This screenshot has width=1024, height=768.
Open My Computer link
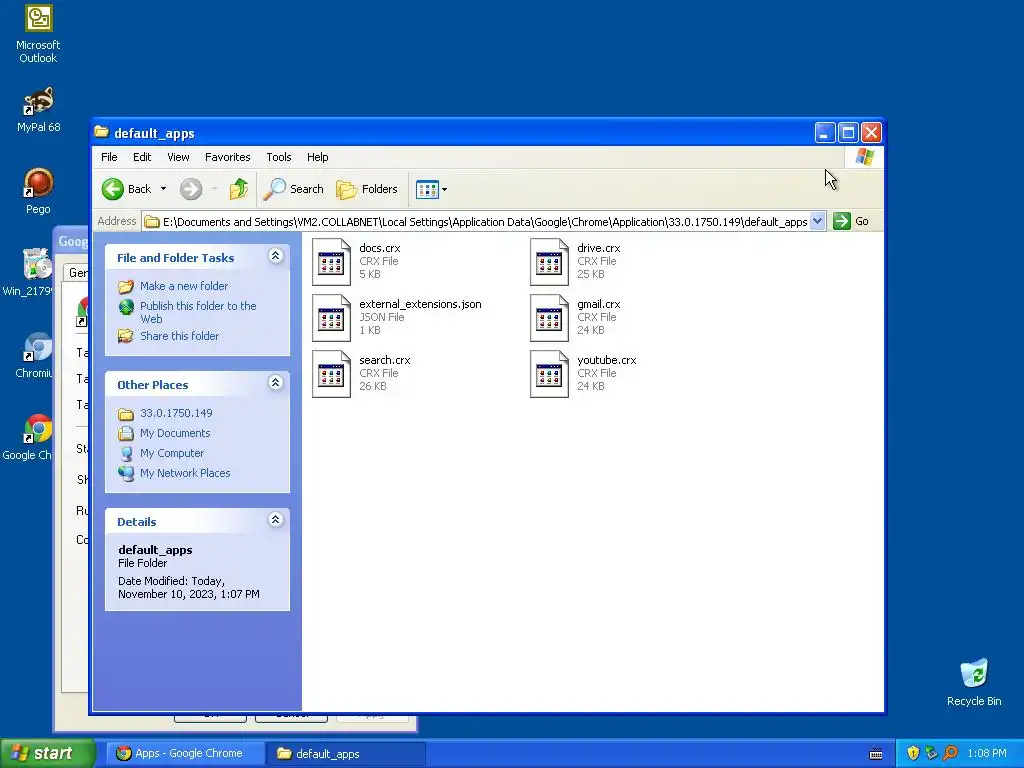(x=172, y=453)
